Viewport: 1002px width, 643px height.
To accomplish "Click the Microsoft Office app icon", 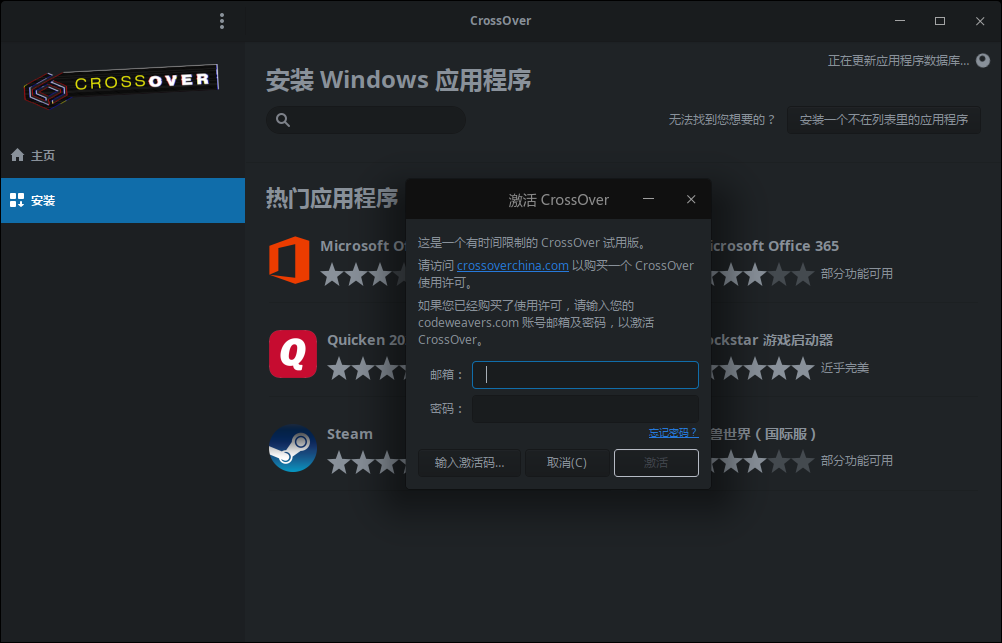I will click(289, 260).
